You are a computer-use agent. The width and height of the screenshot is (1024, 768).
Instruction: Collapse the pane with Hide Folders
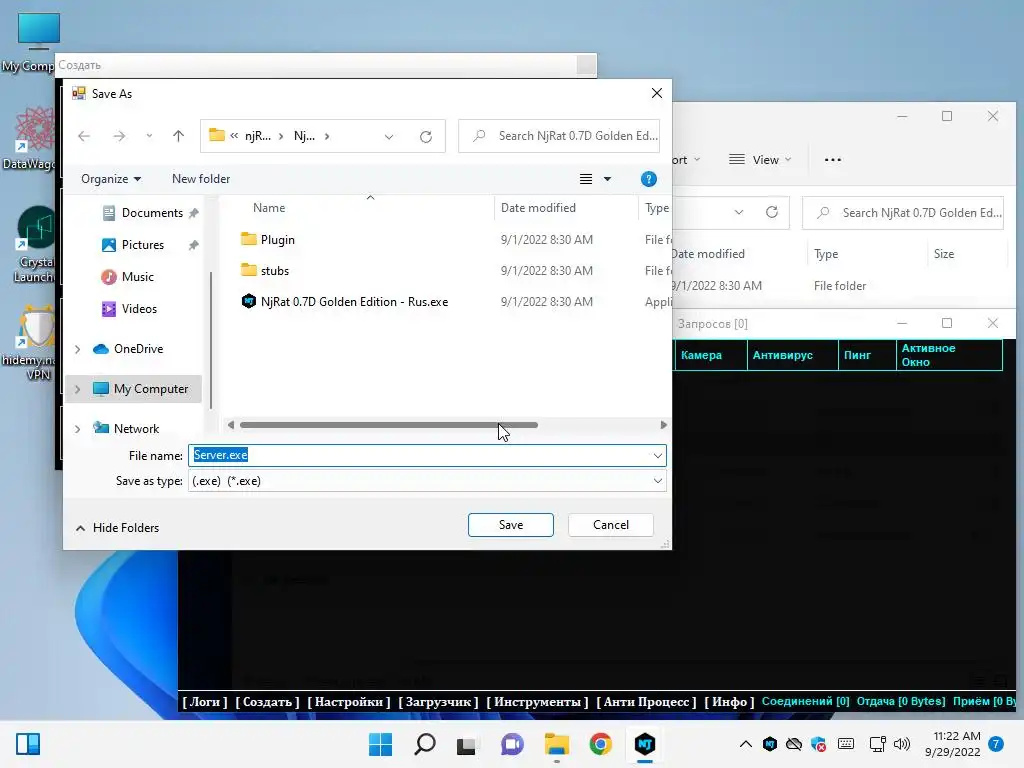(x=118, y=528)
